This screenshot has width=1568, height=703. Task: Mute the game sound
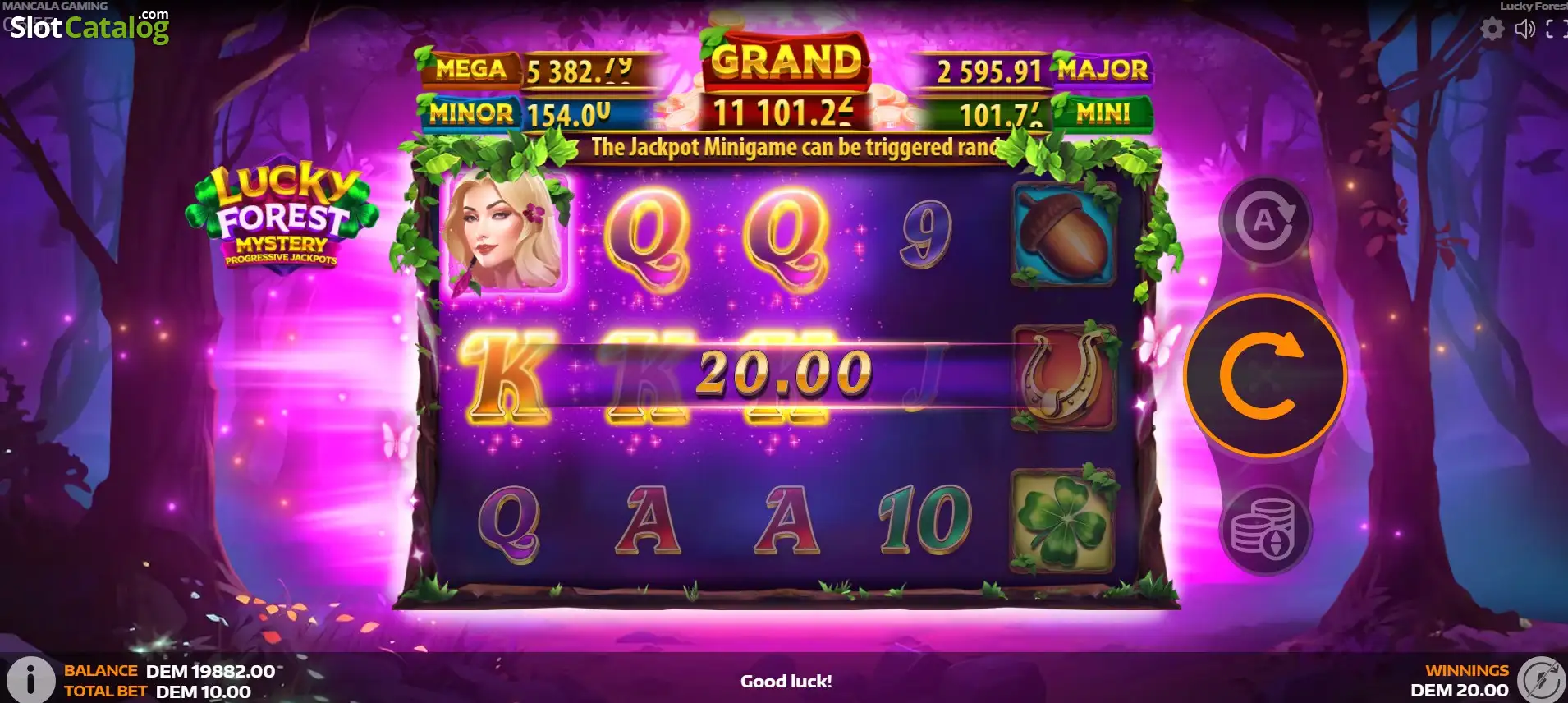click(1524, 29)
